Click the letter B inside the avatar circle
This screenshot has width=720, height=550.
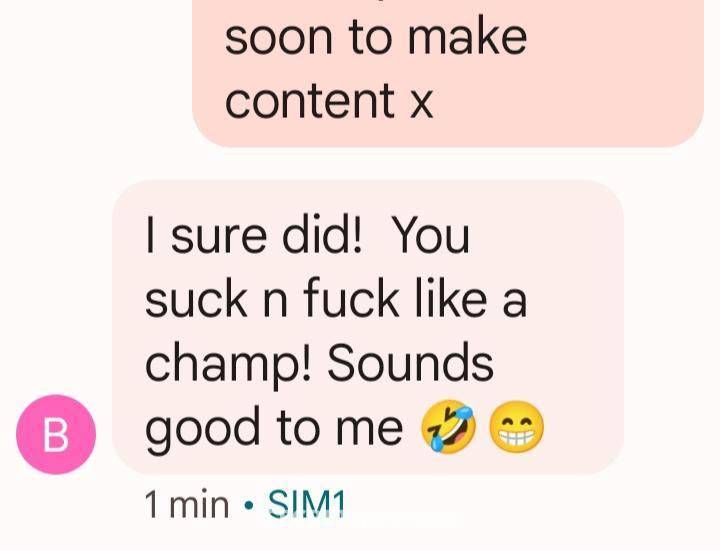(x=56, y=434)
